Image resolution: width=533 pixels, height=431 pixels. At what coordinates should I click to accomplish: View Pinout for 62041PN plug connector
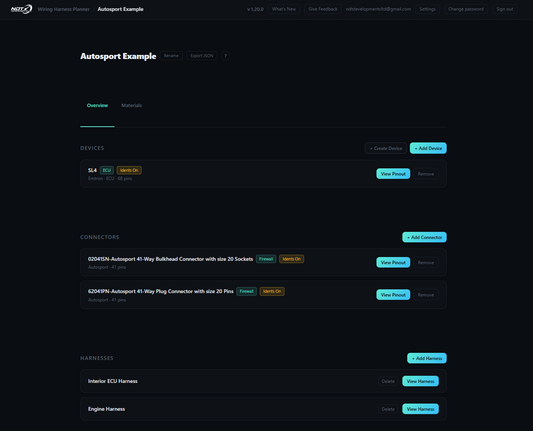393,295
